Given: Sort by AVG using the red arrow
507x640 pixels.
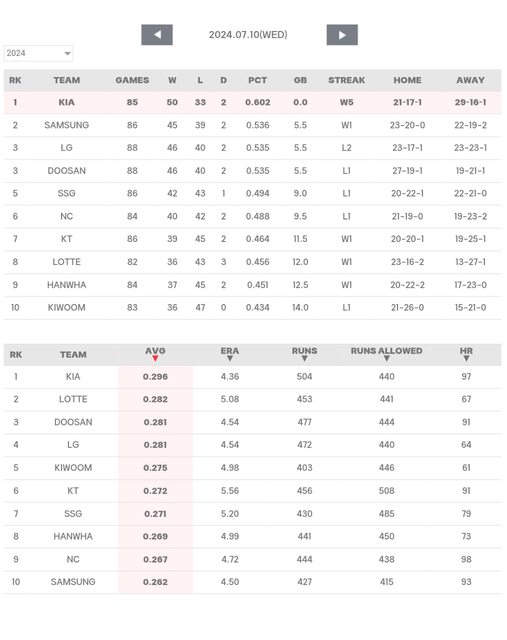Looking at the screenshot, I should [155, 358].
